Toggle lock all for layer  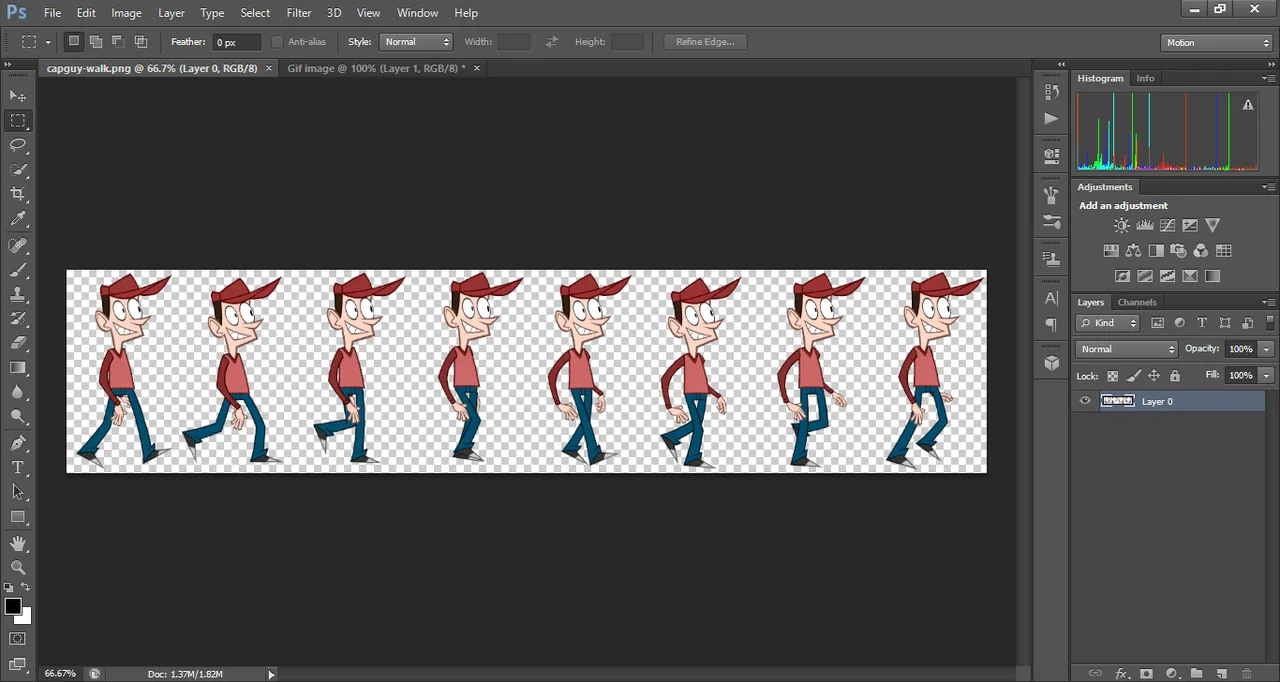1175,376
